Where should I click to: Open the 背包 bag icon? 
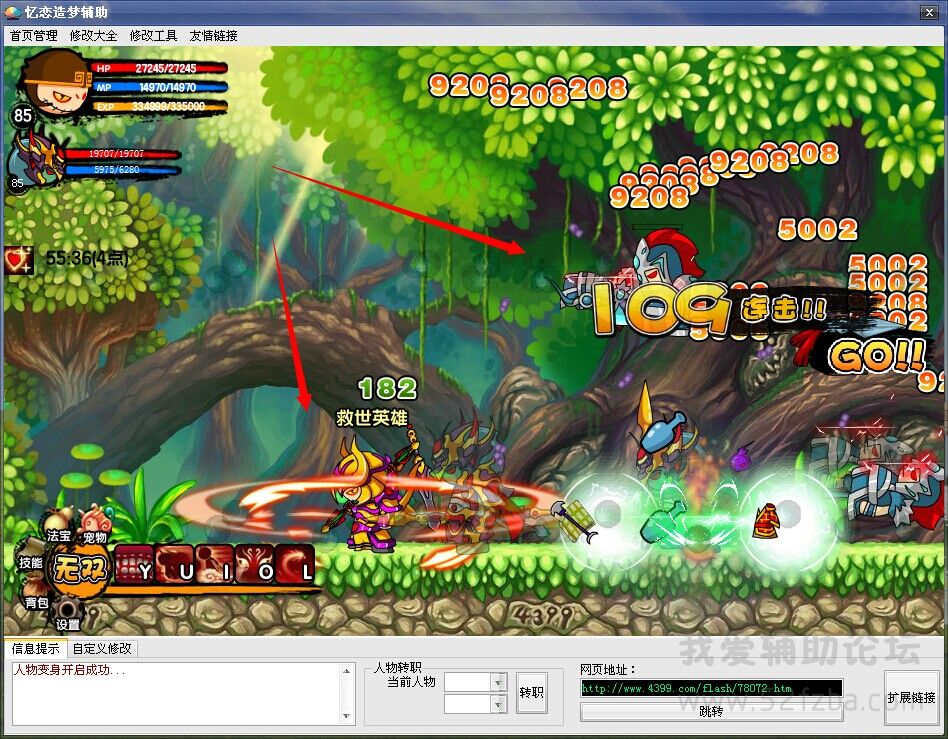pos(36,593)
